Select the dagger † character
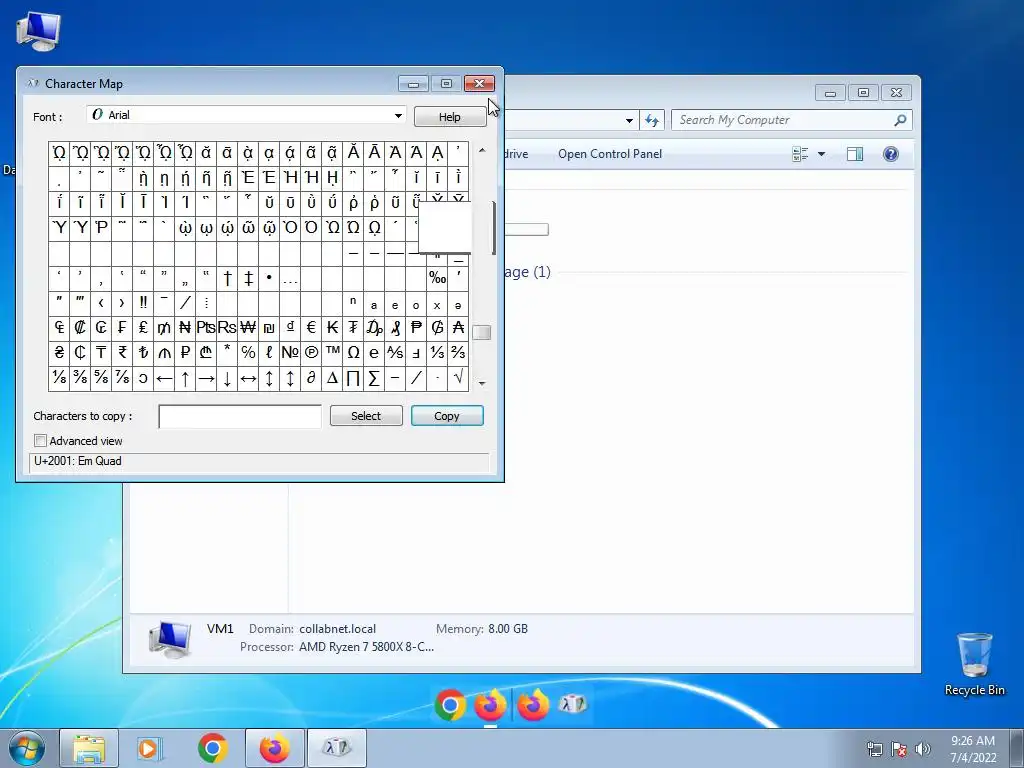Viewport: 1024px width, 768px height. coord(227,278)
